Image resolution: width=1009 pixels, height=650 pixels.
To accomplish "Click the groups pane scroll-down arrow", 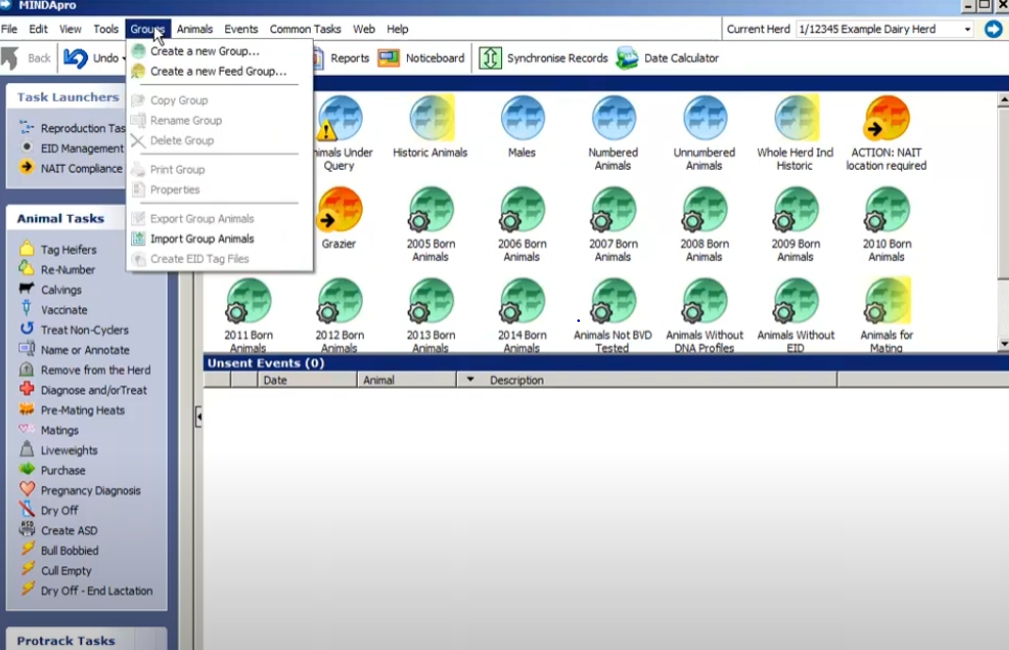I will tap(1003, 345).
